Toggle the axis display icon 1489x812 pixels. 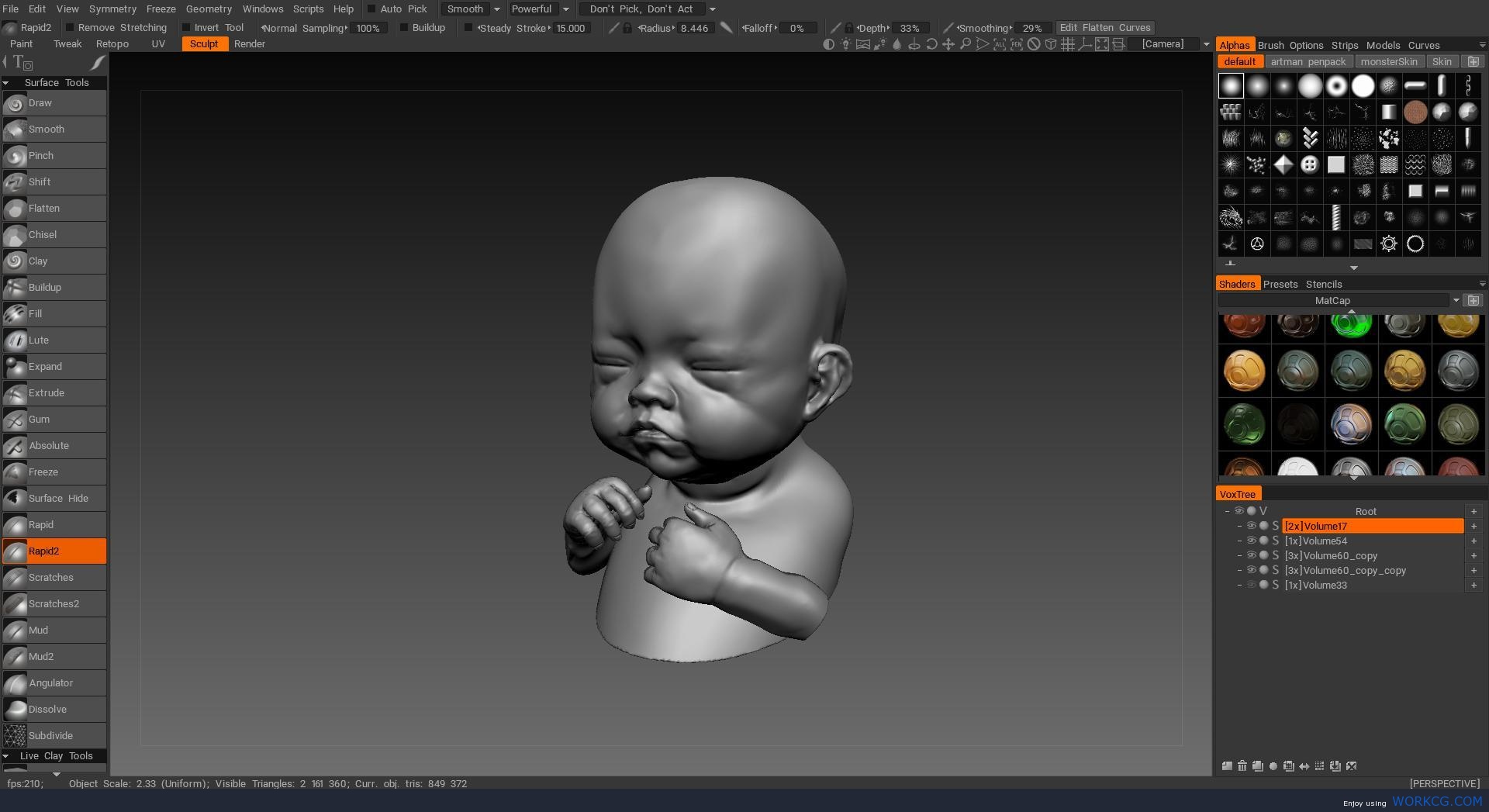pos(1085,44)
